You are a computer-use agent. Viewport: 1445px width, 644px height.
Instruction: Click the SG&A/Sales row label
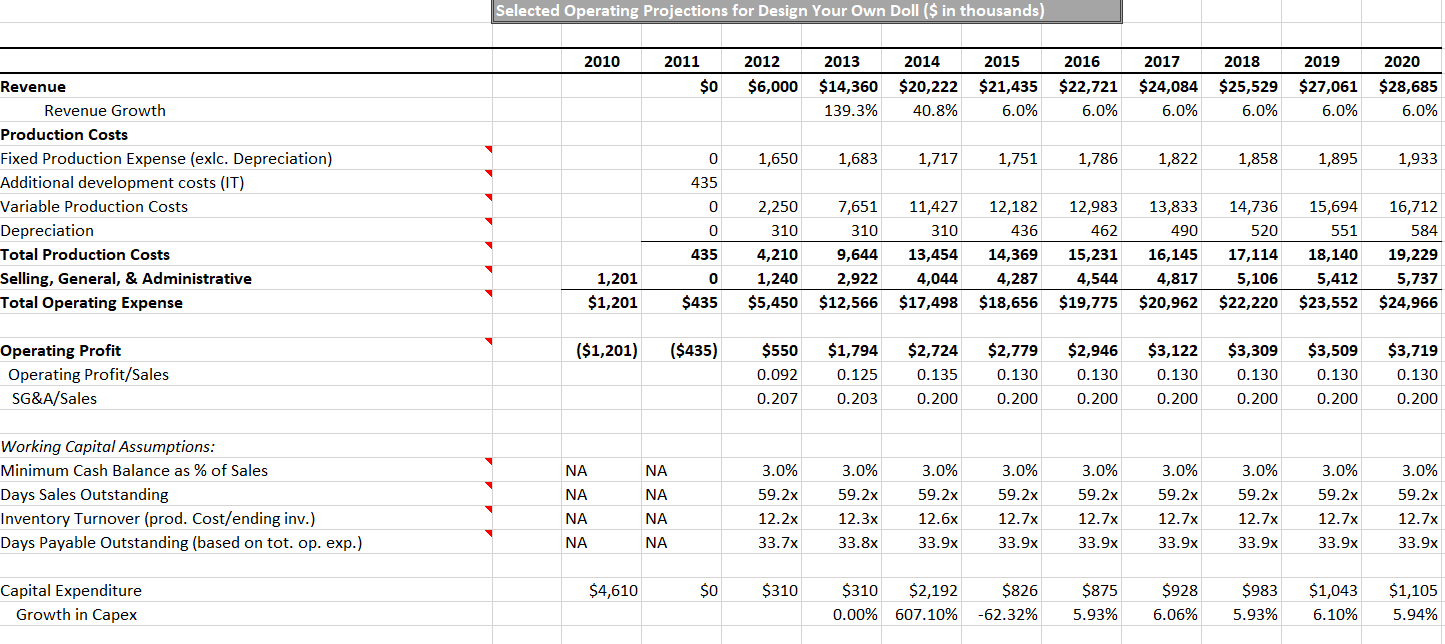tap(55, 398)
